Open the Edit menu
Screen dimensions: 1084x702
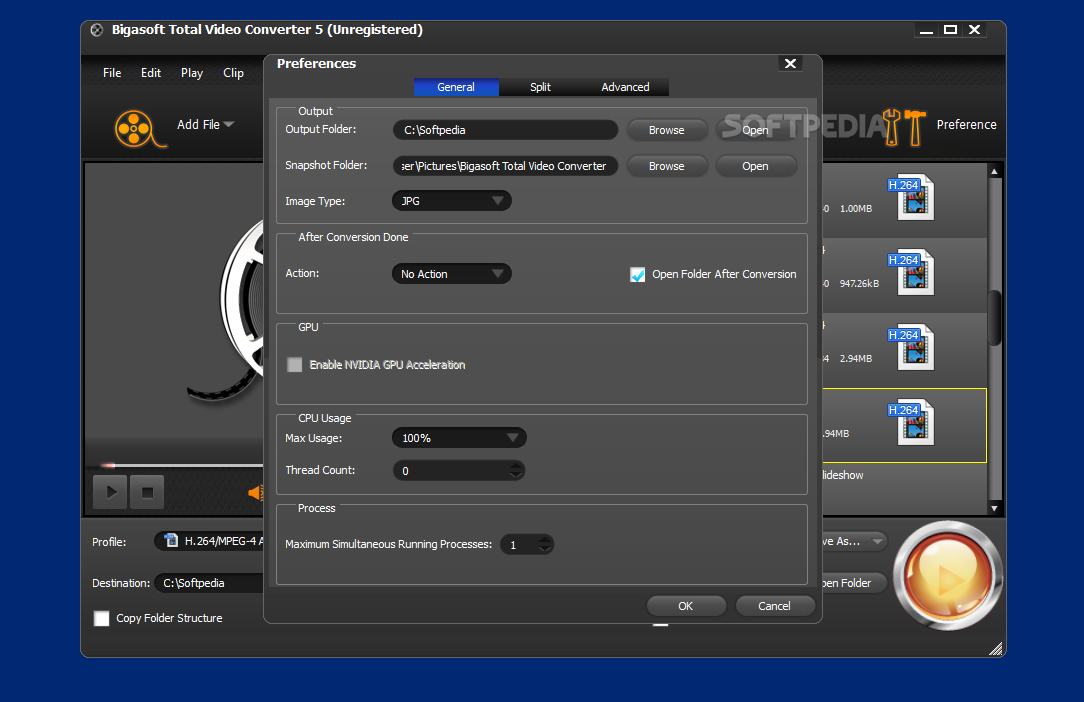151,73
